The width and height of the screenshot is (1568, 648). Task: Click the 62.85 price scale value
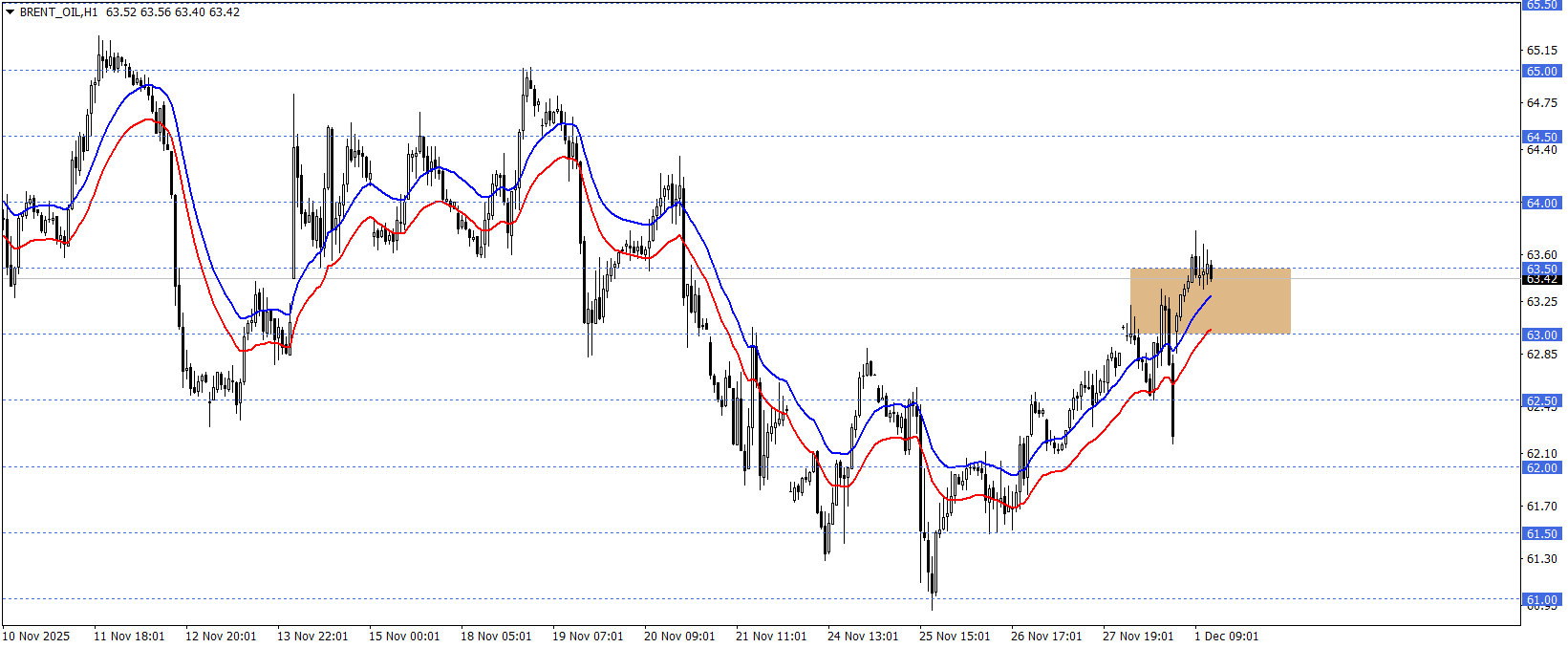point(1541,354)
